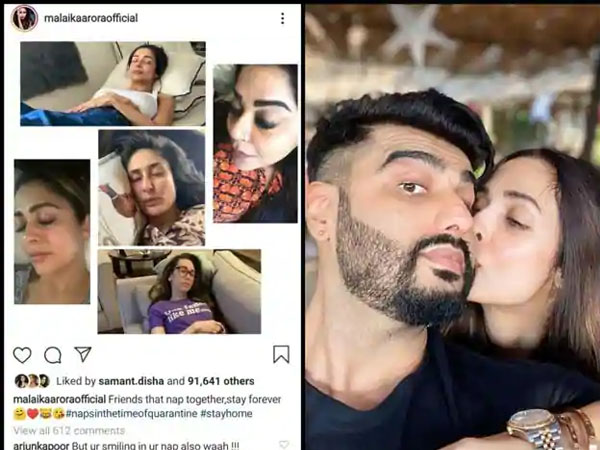Open #napsinthetimeofquarantine hashtag

pos(132,414)
